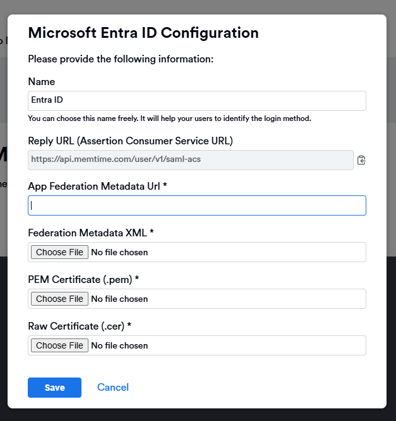The image size is (396, 421).
Task: Click 'No file chosen' beside Raw Certificate
Action: tap(120, 346)
